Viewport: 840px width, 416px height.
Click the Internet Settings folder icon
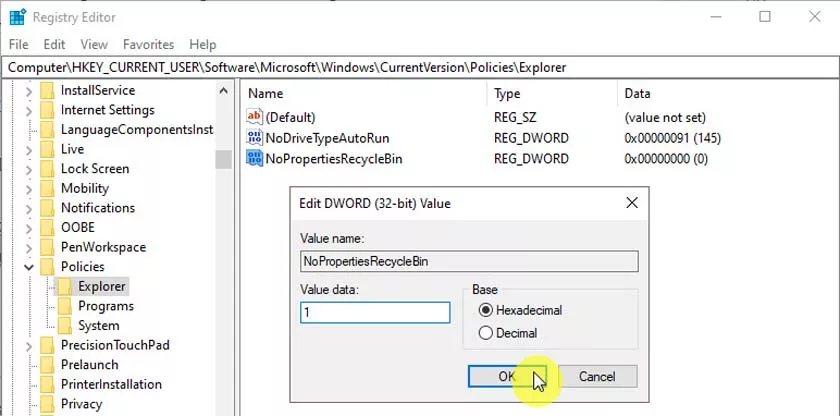tap(48, 110)
